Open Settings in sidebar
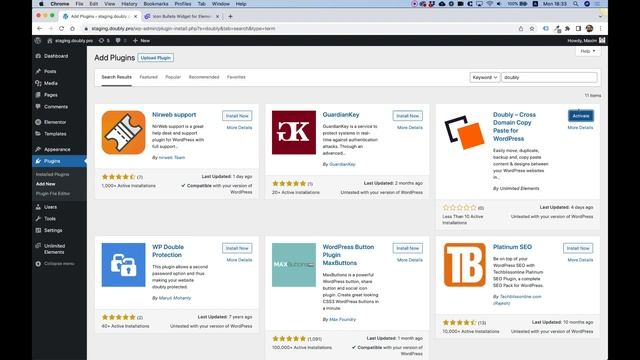The image size is (640, 360). click(53, 230)
